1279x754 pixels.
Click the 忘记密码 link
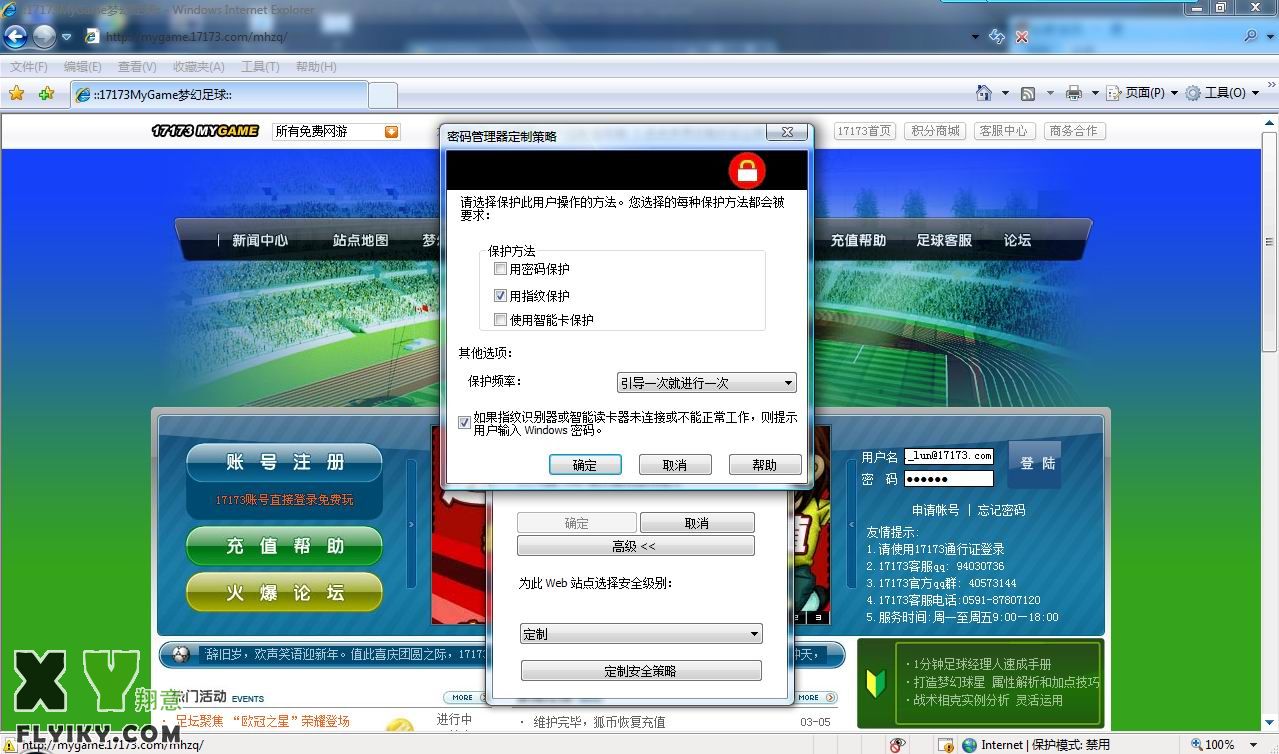coord(1001,510)
